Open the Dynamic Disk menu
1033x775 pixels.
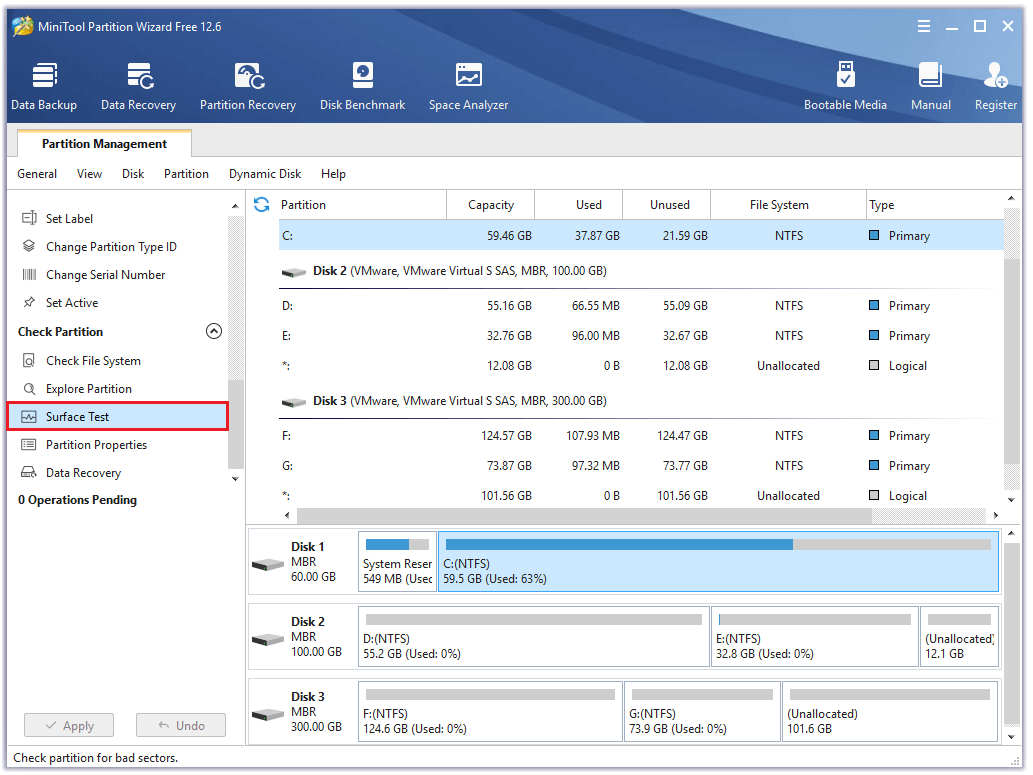coord(265,174)
